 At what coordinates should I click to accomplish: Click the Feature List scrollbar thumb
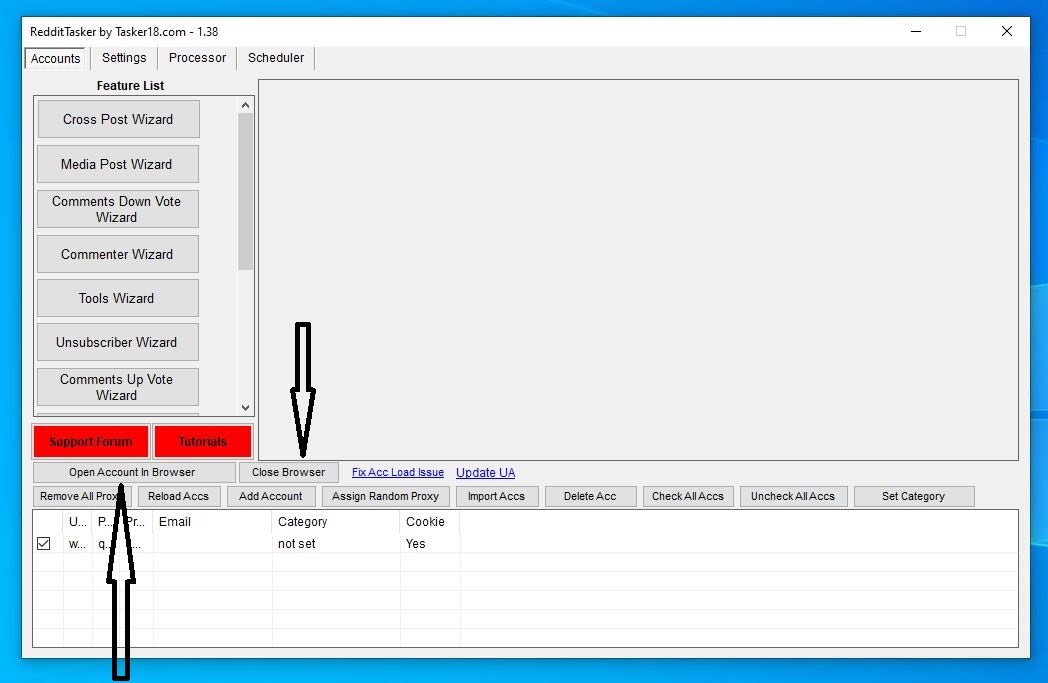(x=245, y=192)
